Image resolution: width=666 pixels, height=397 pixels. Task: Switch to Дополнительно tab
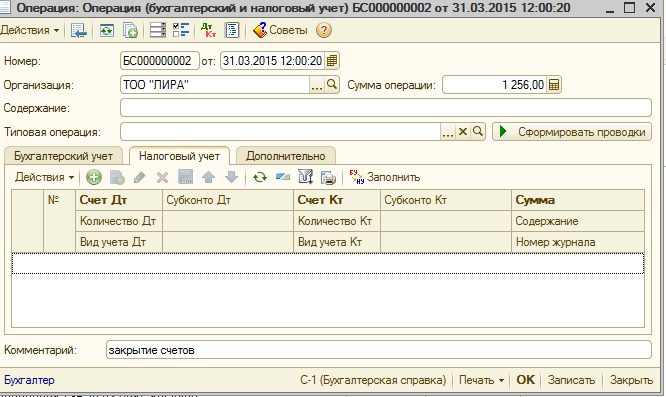pos(285,156)
